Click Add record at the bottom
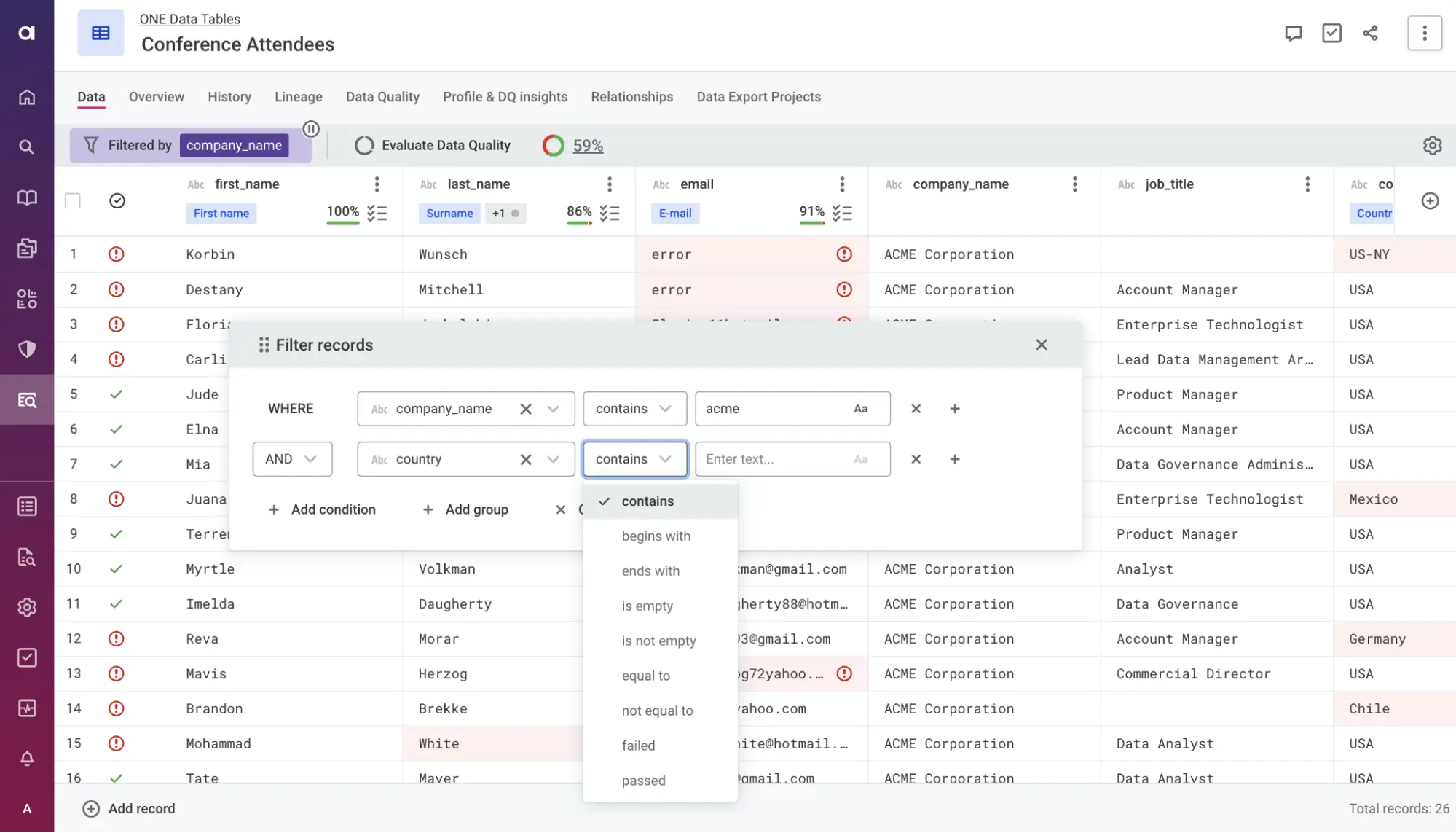This screenshot has height=833, width=1456. tap(128, 809)
